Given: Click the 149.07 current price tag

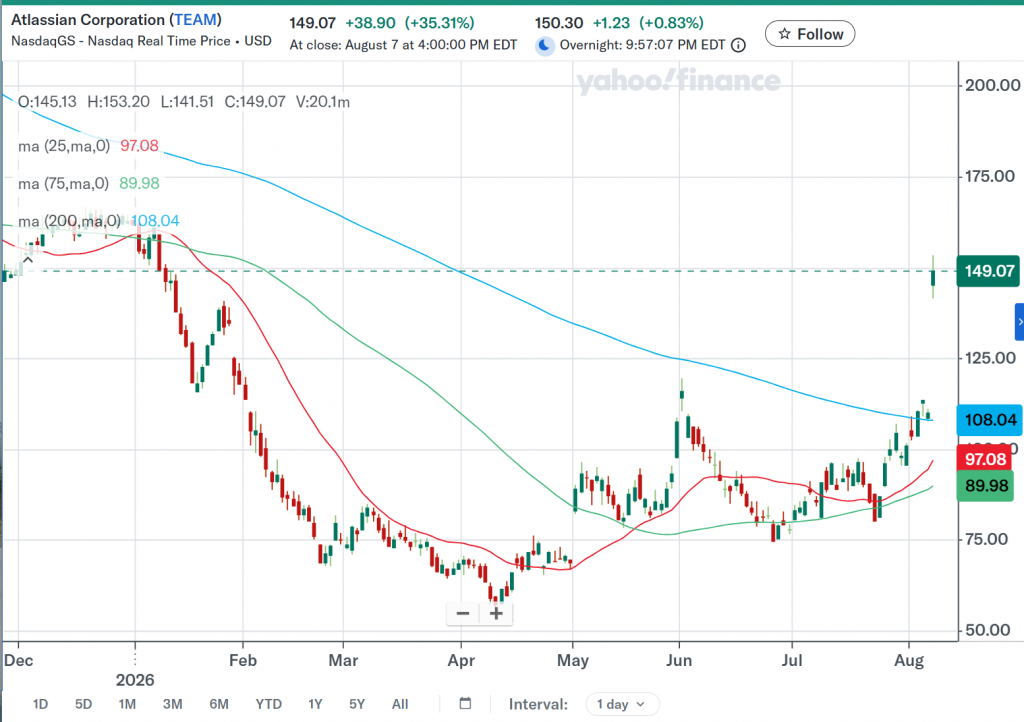Looking at the screenshot, I should pyautogui.click(x=989, y=271).
